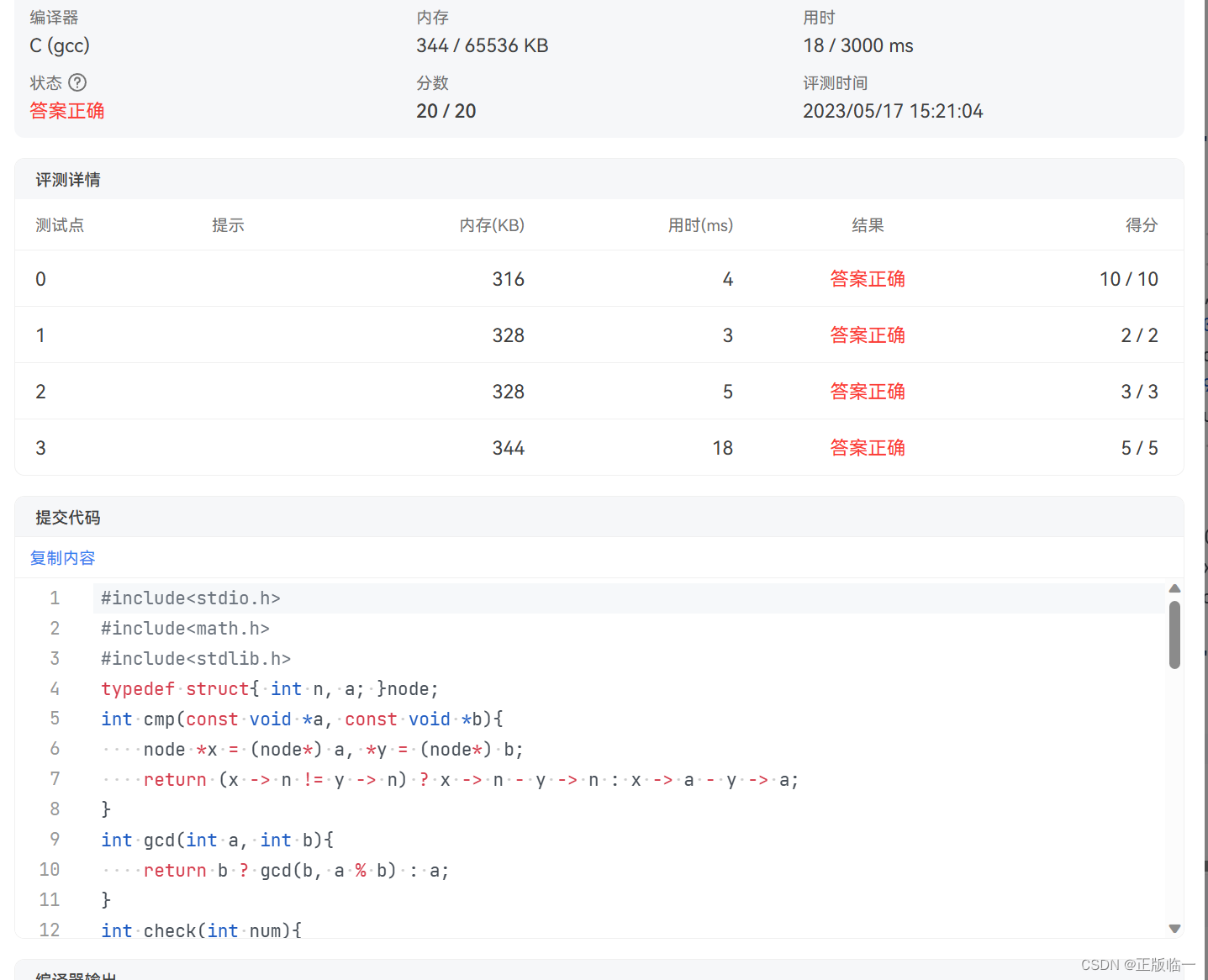
Task: Click the scroll-up arrow above the code viewer
Action: [1174, 588]
